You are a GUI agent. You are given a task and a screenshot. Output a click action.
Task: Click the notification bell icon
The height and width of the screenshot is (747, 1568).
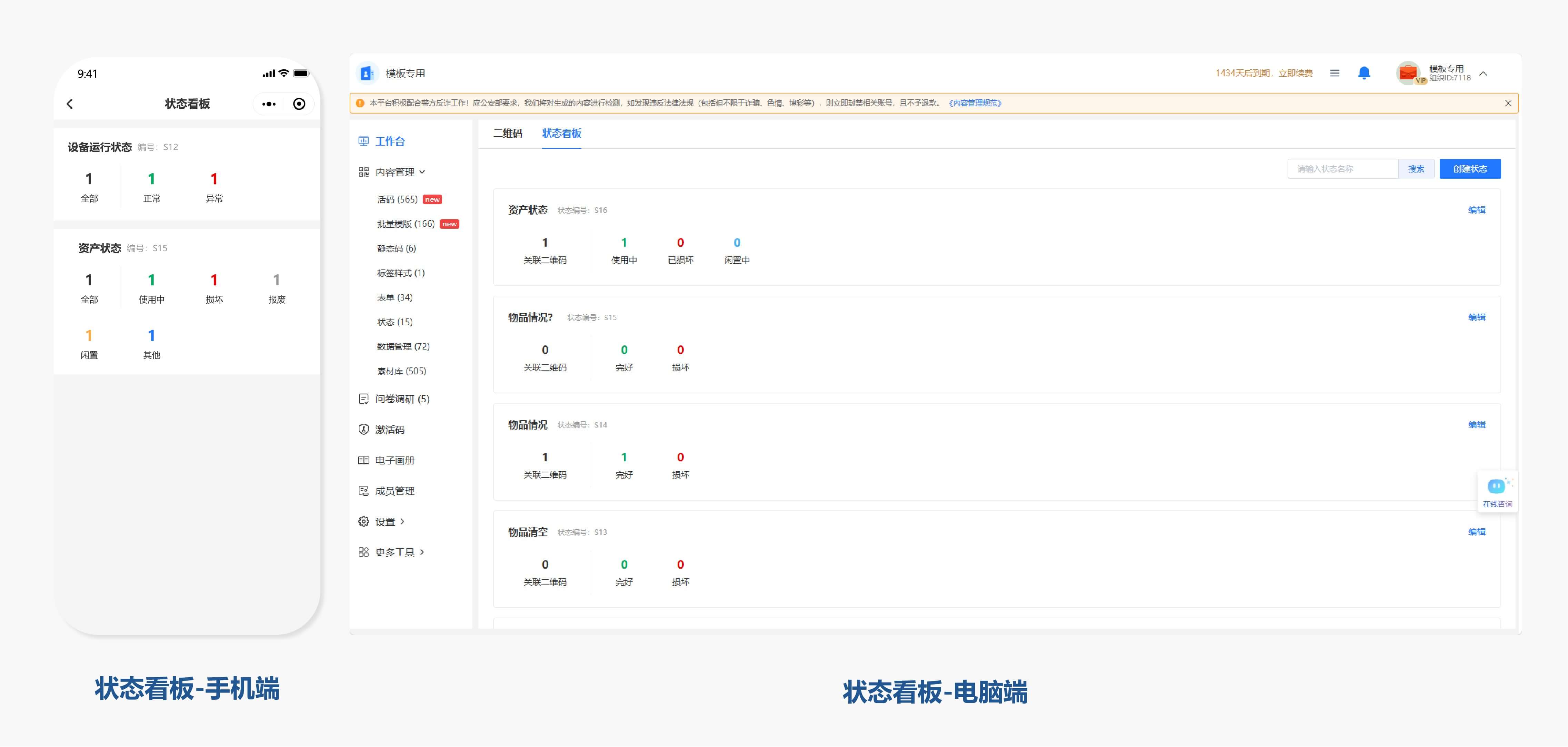(x=1364, y=73)
